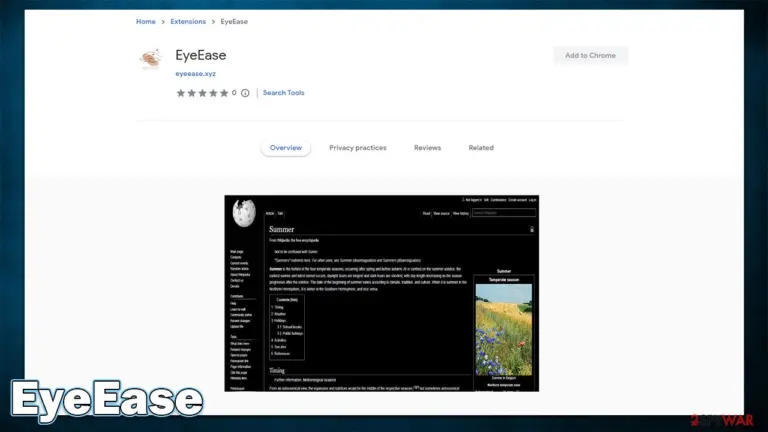Click the summer meadow photo in the preview
Viewport: 768px width, 432px height.
[504, 330]
